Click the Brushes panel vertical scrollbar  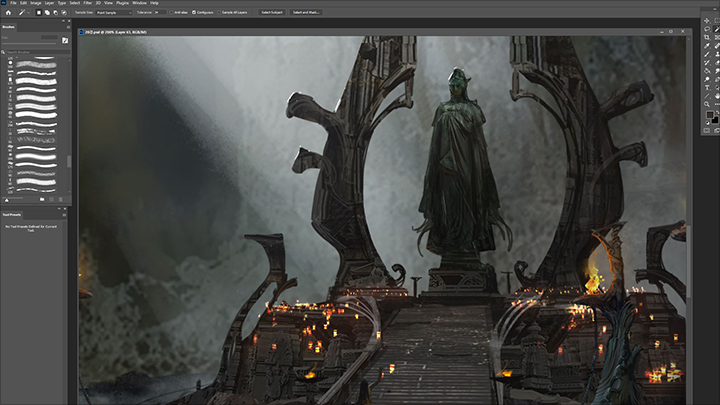69,161
